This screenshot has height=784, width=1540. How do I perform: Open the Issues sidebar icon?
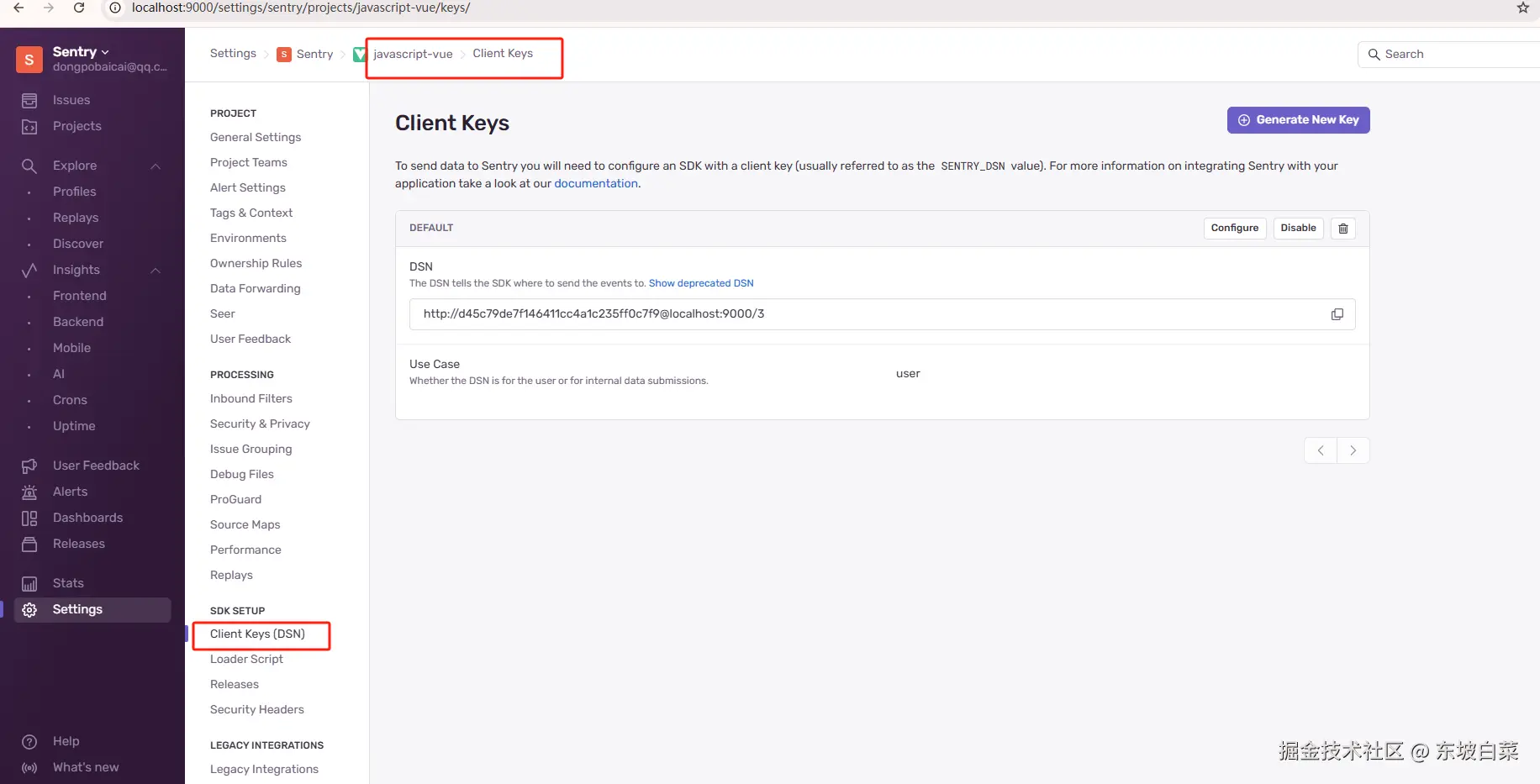(29, 101)
